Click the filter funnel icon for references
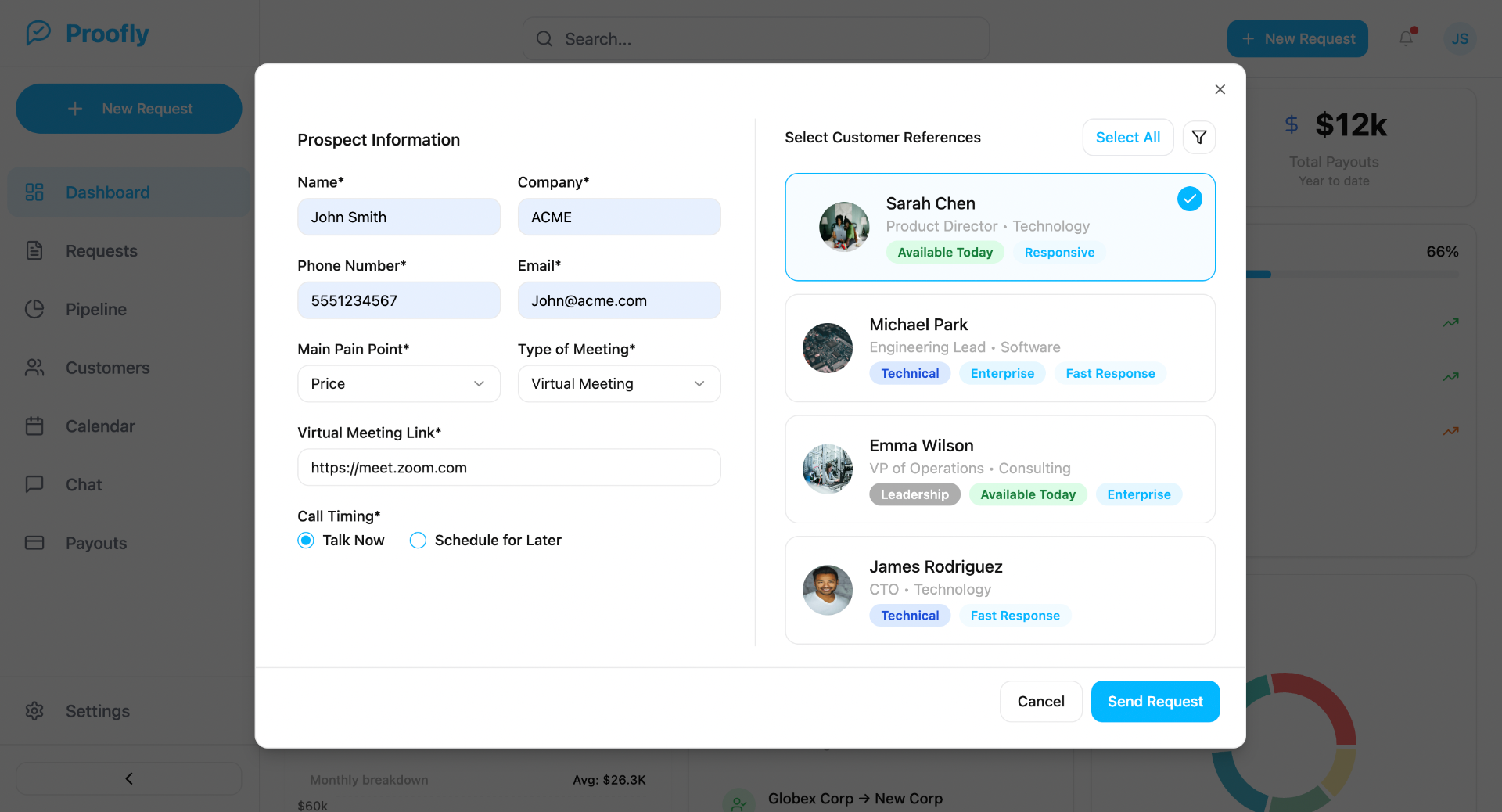Image resolution: width=1502 pixels, height=812 pixels. 1198,138
